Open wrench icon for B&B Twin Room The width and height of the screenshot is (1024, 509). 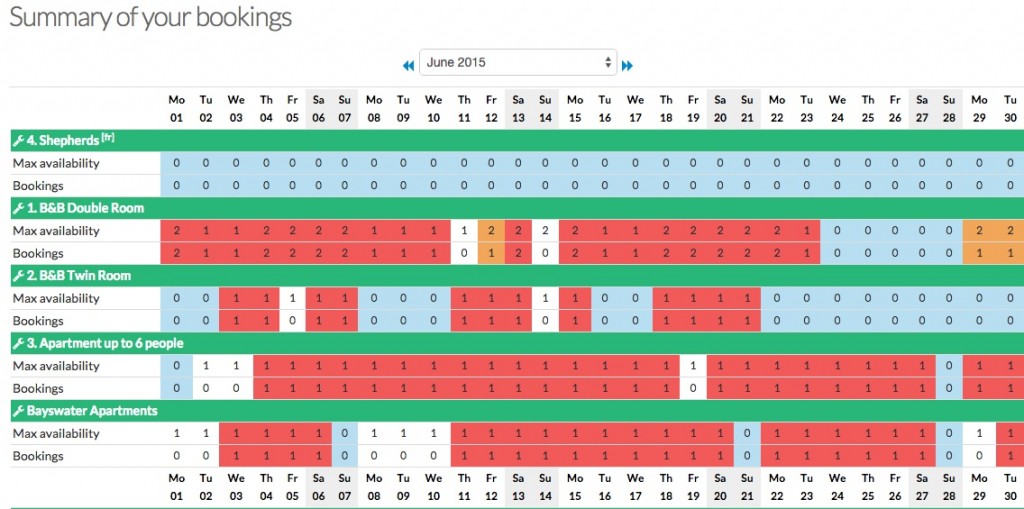pyautogui.click(x=18, y=276)
